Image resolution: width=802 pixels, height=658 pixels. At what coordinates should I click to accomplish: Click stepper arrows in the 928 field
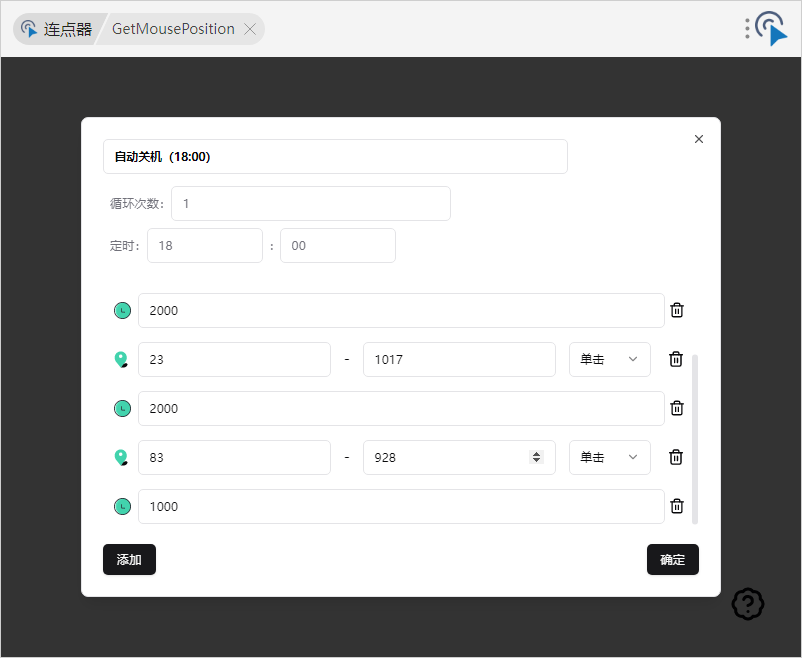coord(536,457)
